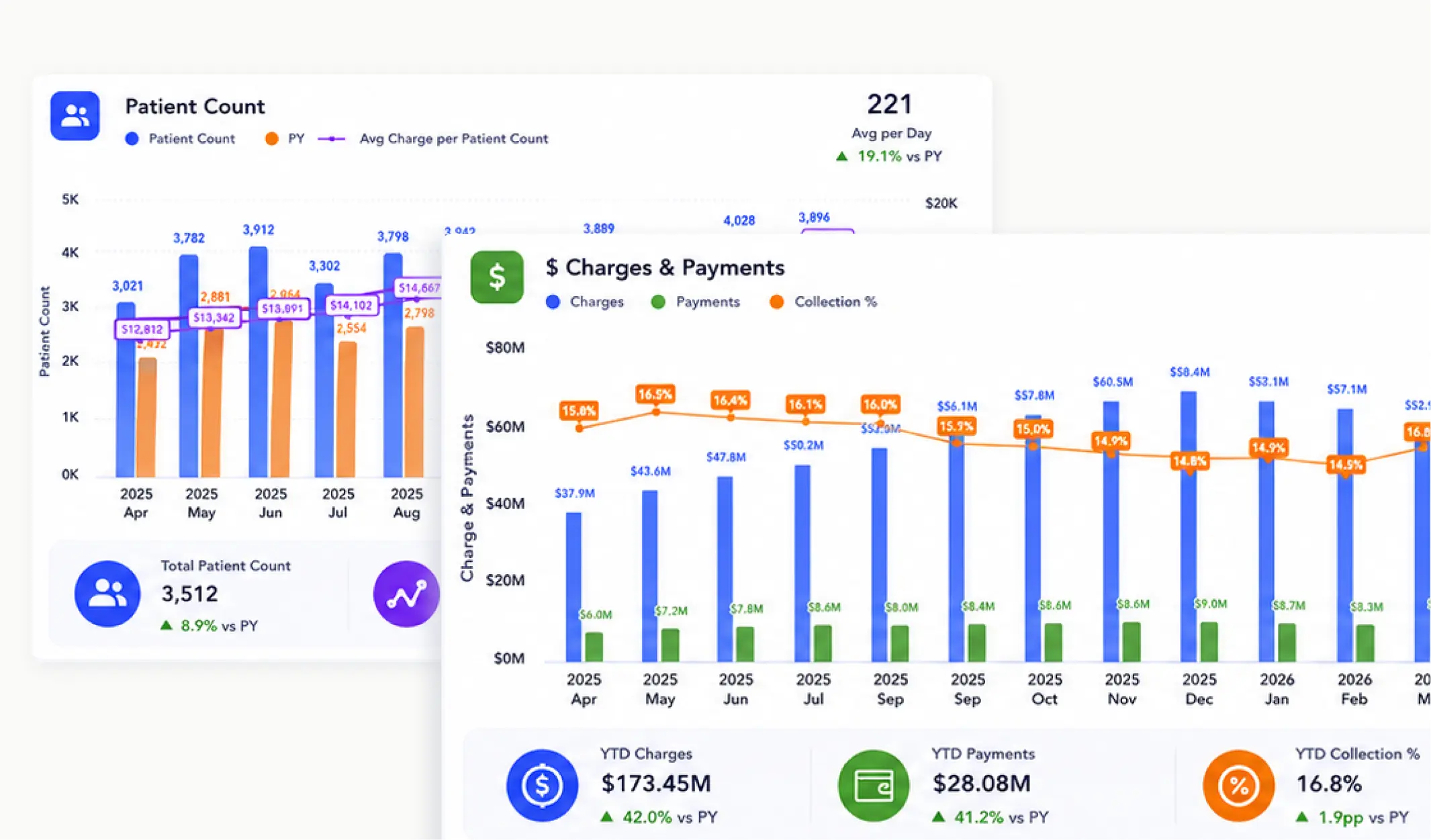Click the $173.45M YTD Charges figure
Image resolution: width=1431 pixels, height=840 pixels.
coord(656,784)
